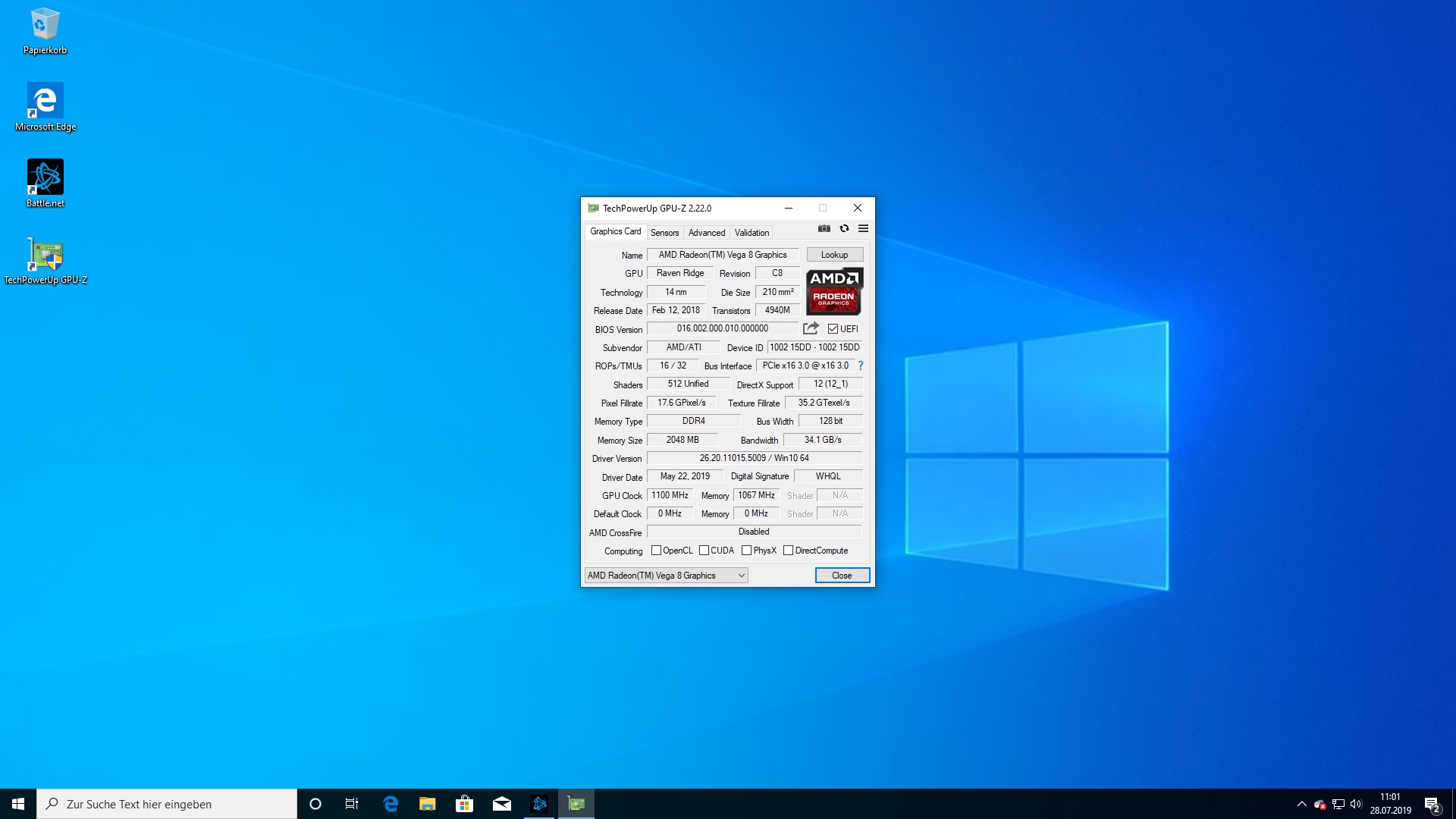The width and height of the screenshot is (1456, 819).
Task: Switch to the Sensors tab
Action: pyautogui.click(x=664, y=233)
